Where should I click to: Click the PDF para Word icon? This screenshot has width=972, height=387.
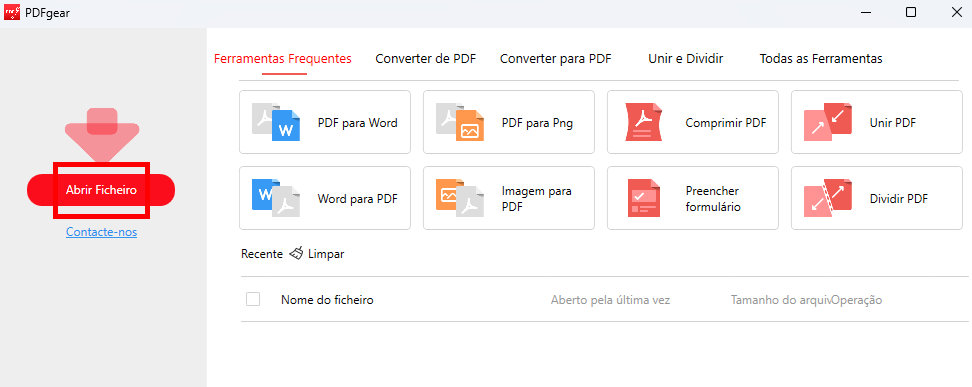pyautogui.click(x=276, y=122)
